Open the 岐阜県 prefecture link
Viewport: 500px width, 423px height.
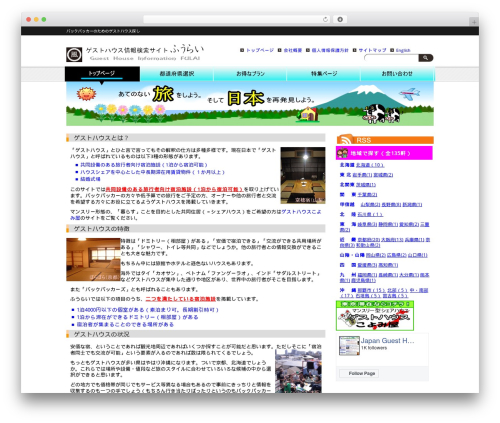click(367, 225)
